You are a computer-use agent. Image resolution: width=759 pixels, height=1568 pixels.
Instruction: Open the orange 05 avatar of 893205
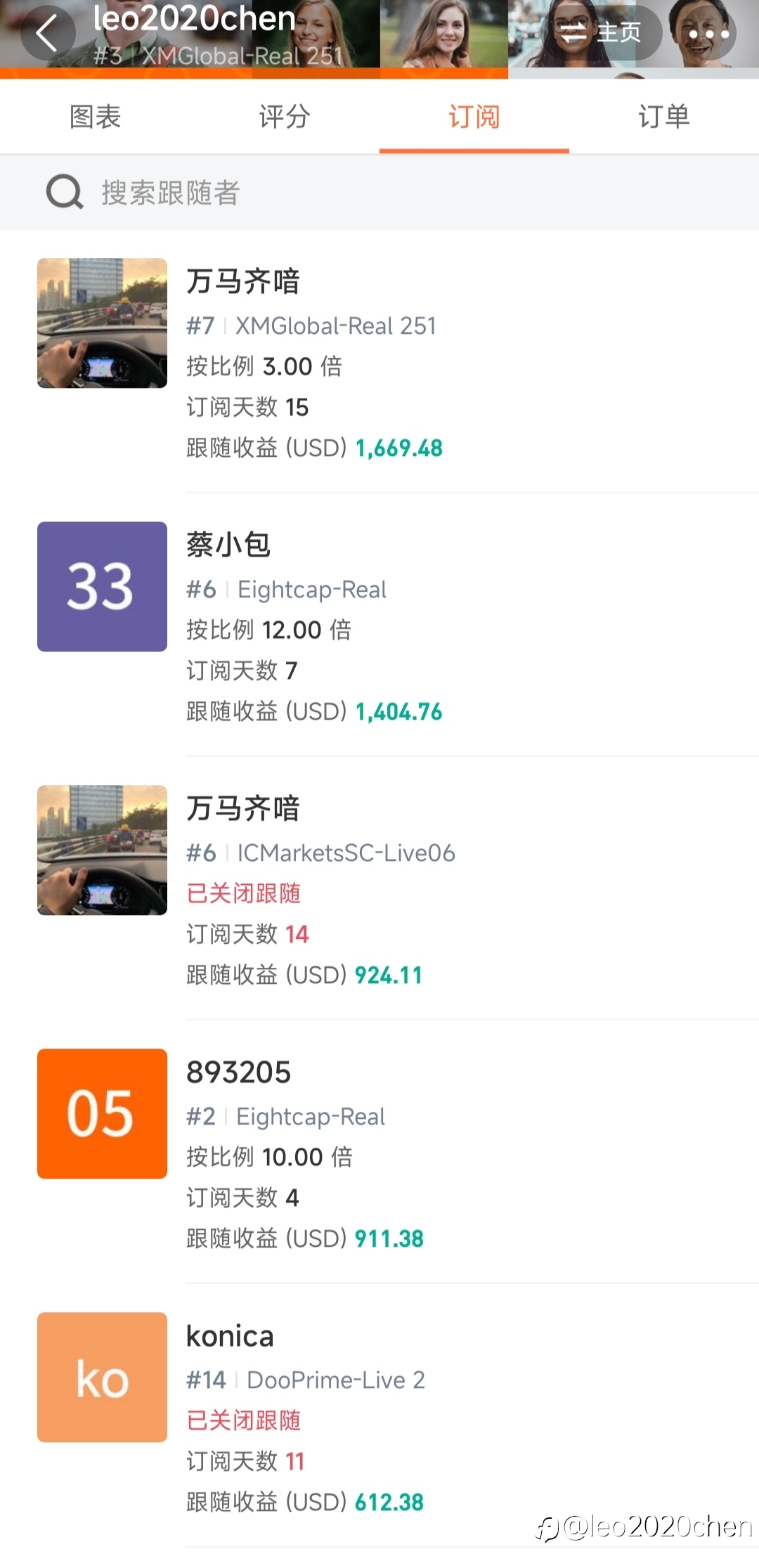click(x=102, y=1113)
